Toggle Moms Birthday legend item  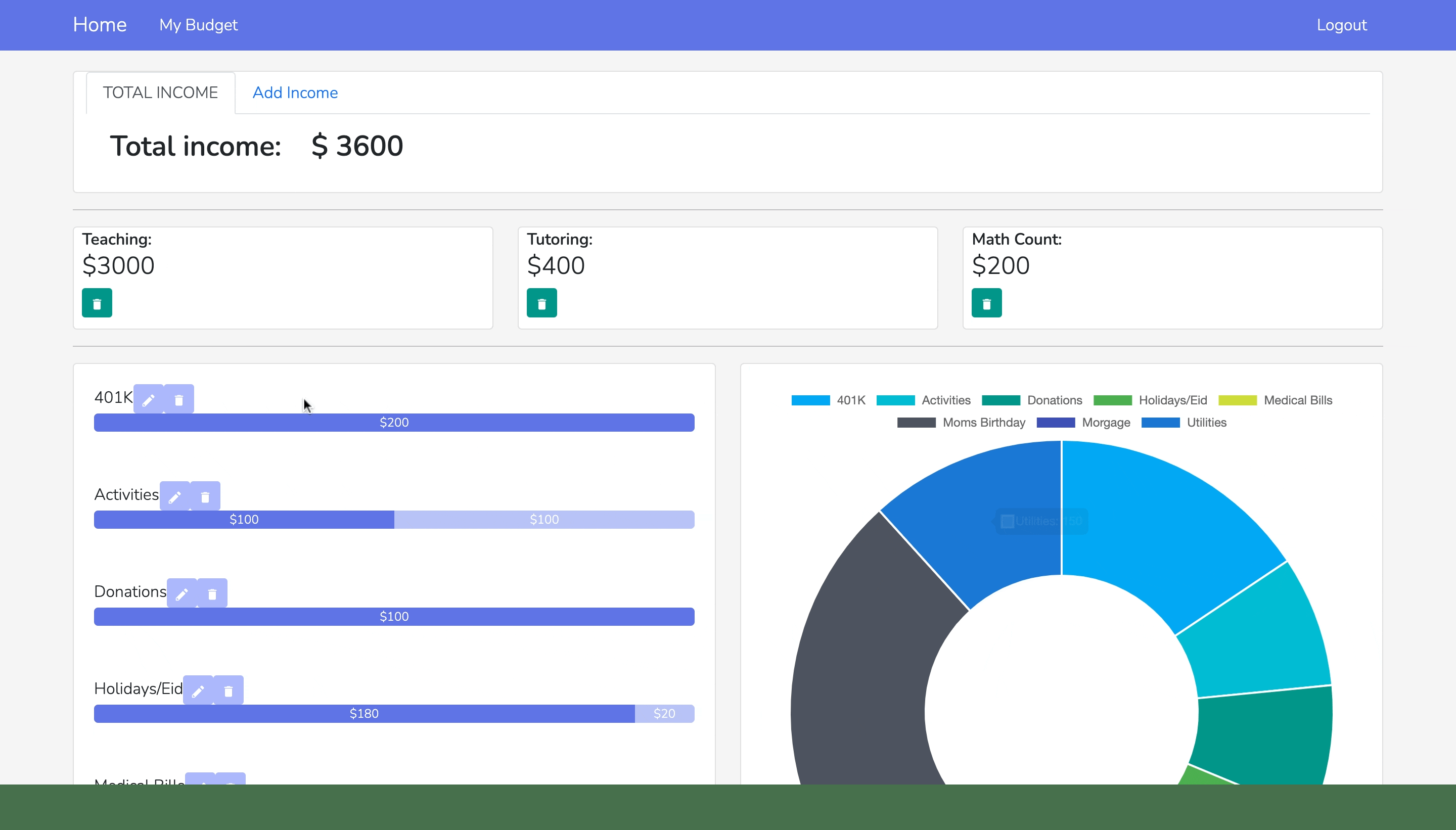point(961,423)
